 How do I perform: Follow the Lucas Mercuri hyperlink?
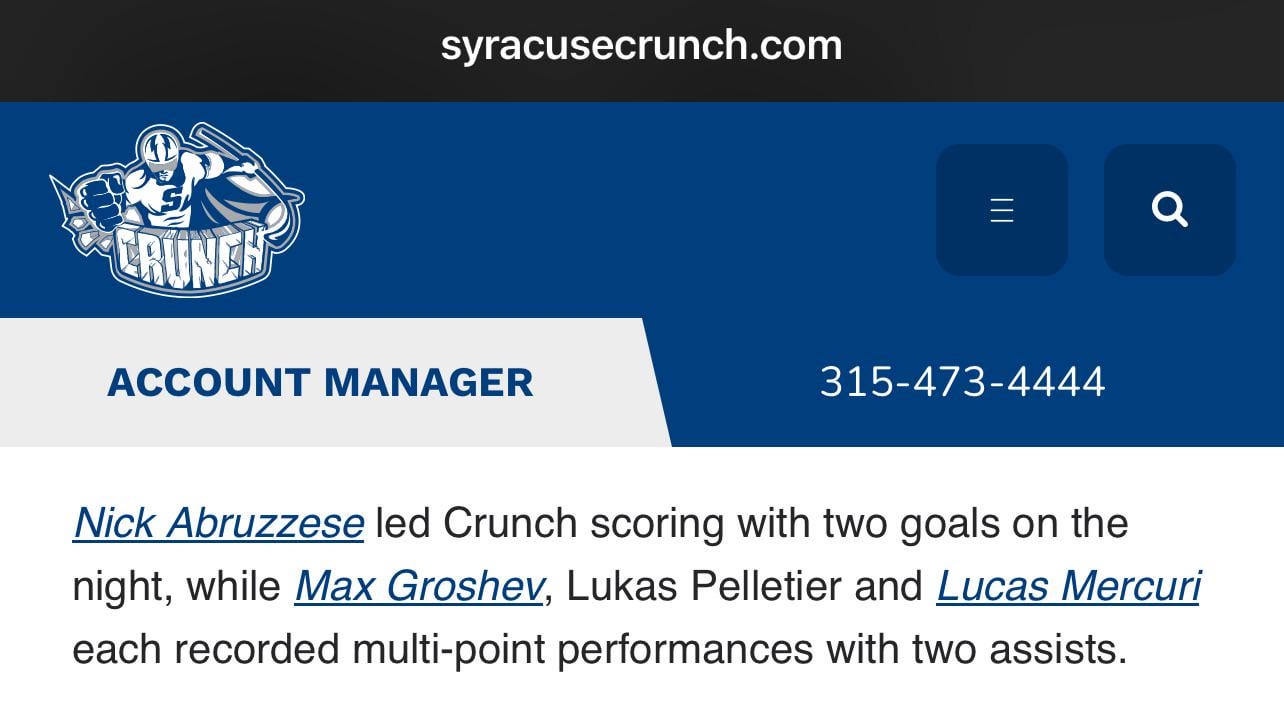pyautogui.click(x=1066, y=586)
